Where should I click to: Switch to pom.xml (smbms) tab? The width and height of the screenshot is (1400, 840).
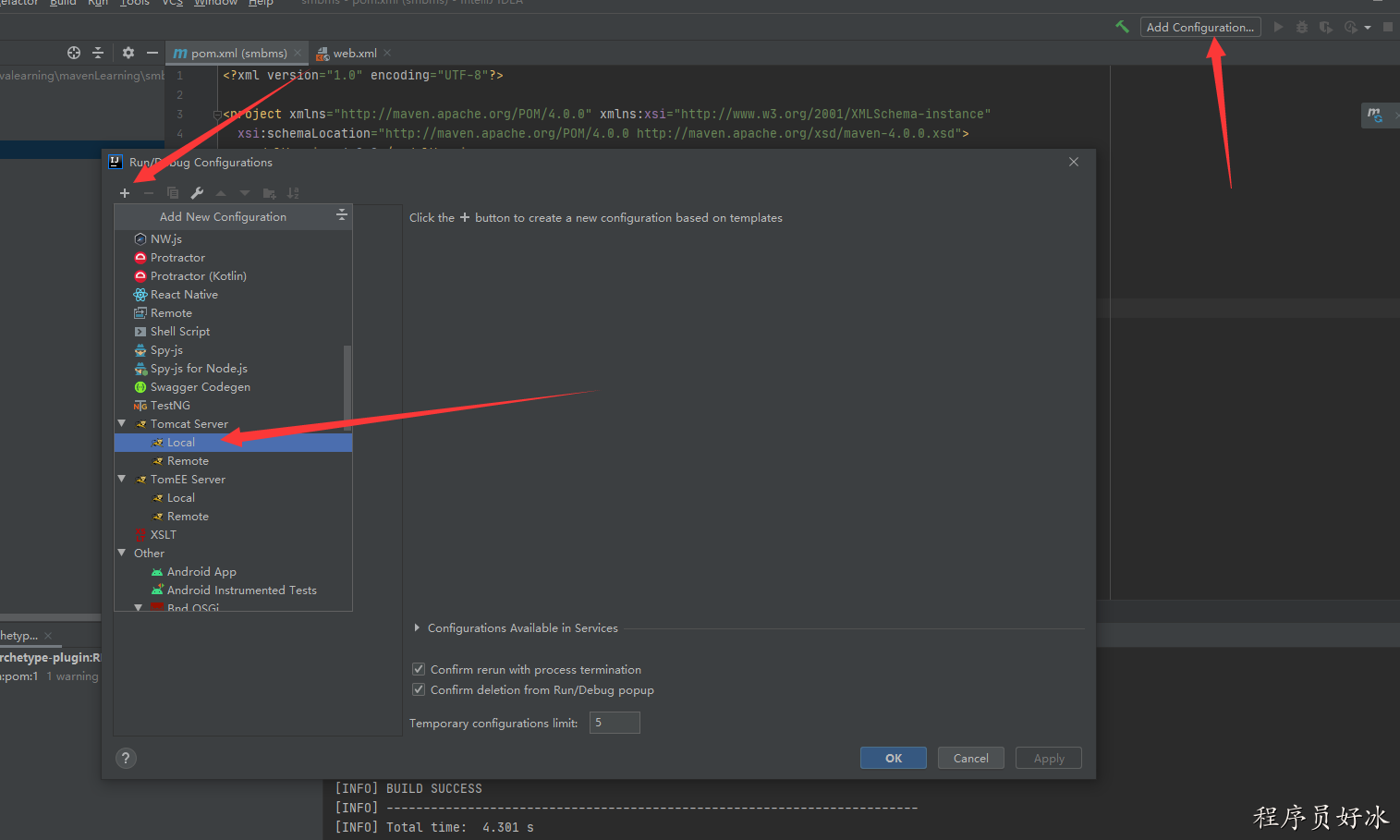click(x=238, y=53)
